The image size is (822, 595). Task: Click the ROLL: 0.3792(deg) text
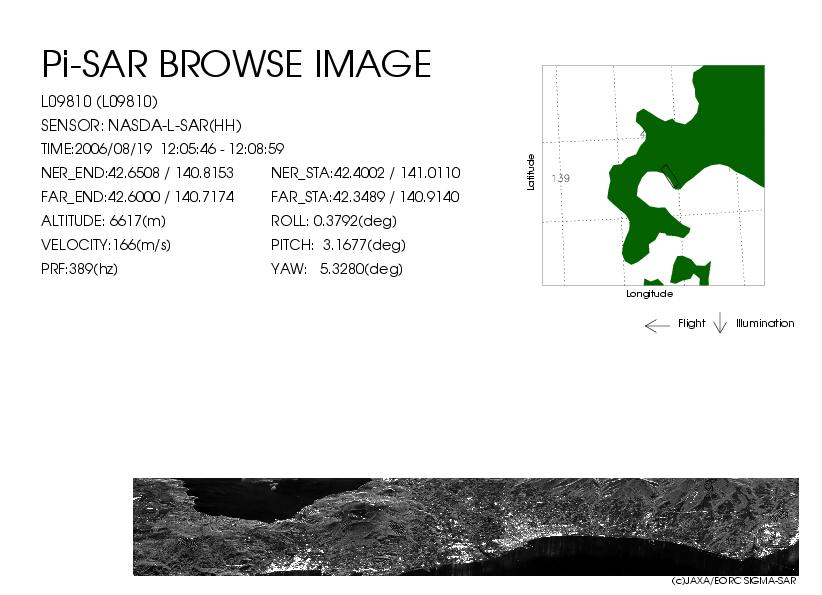point(333,221)
